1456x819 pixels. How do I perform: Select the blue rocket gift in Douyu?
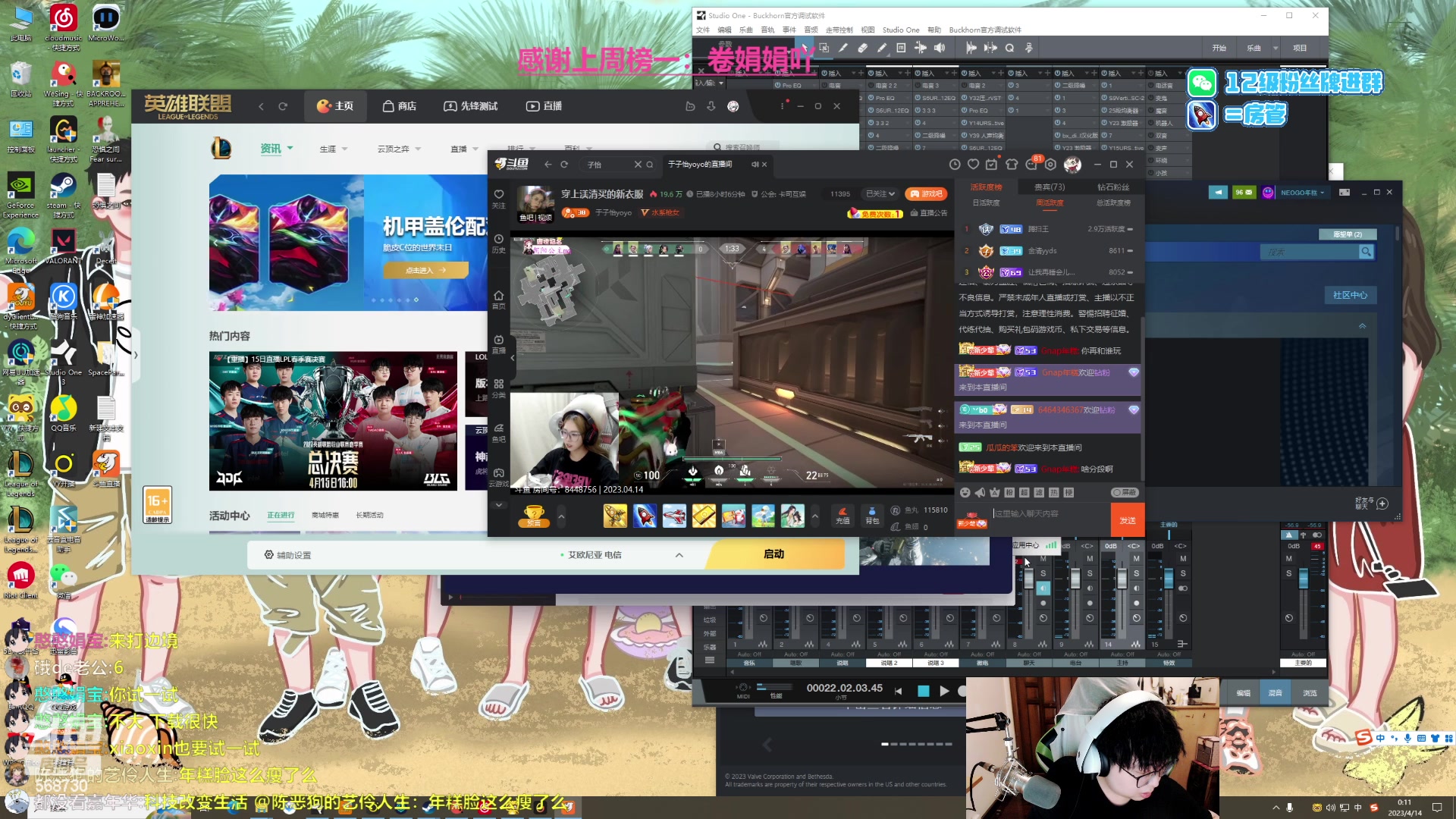coord(645,516)
